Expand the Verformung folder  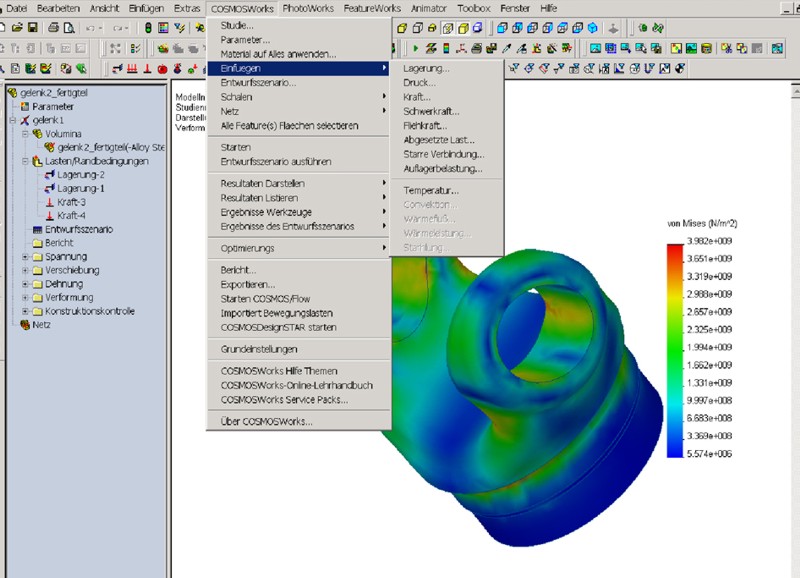pos(25,297)
